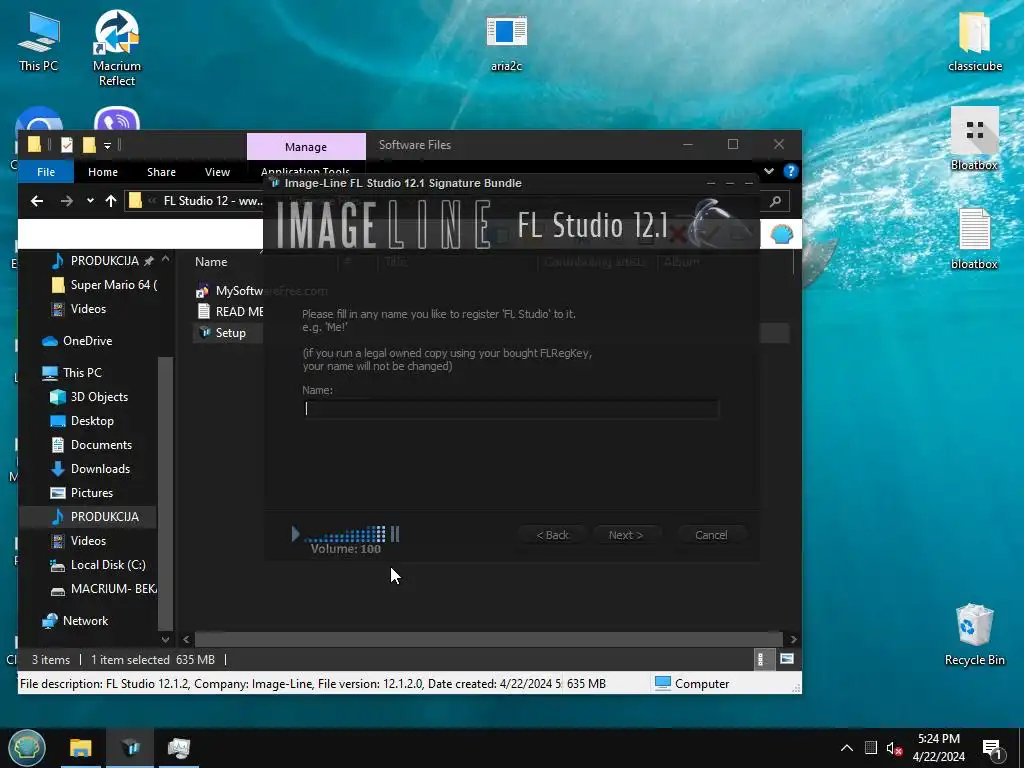The width and height of the screenshot is (1024, 768).
Task: Switch to the Home ribbon tab
Action: (x=103, y=172)
